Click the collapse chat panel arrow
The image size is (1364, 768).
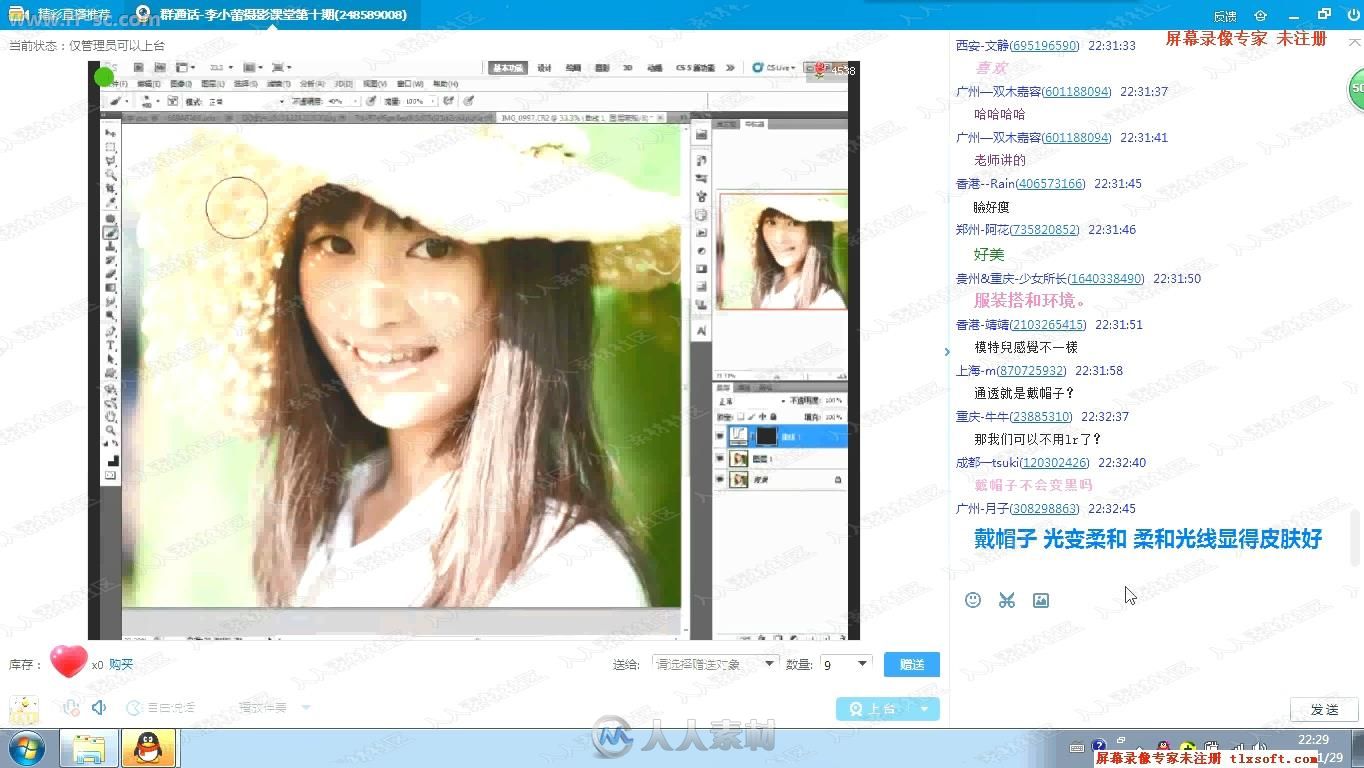[947, 351]
